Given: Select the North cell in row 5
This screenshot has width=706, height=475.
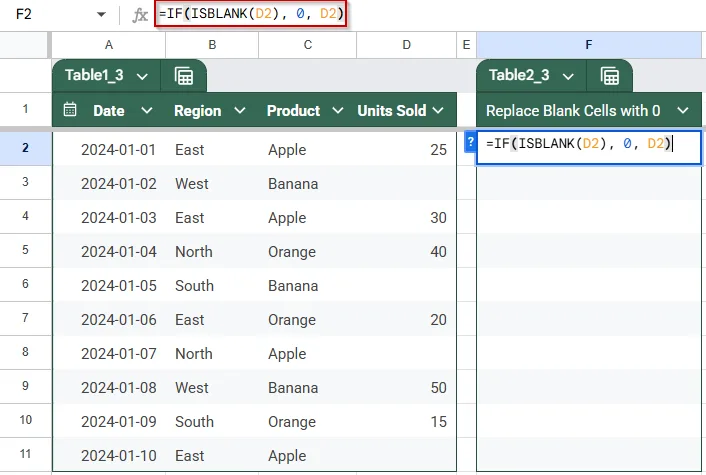Looking at the screenshot, I should tap(212, 251).
